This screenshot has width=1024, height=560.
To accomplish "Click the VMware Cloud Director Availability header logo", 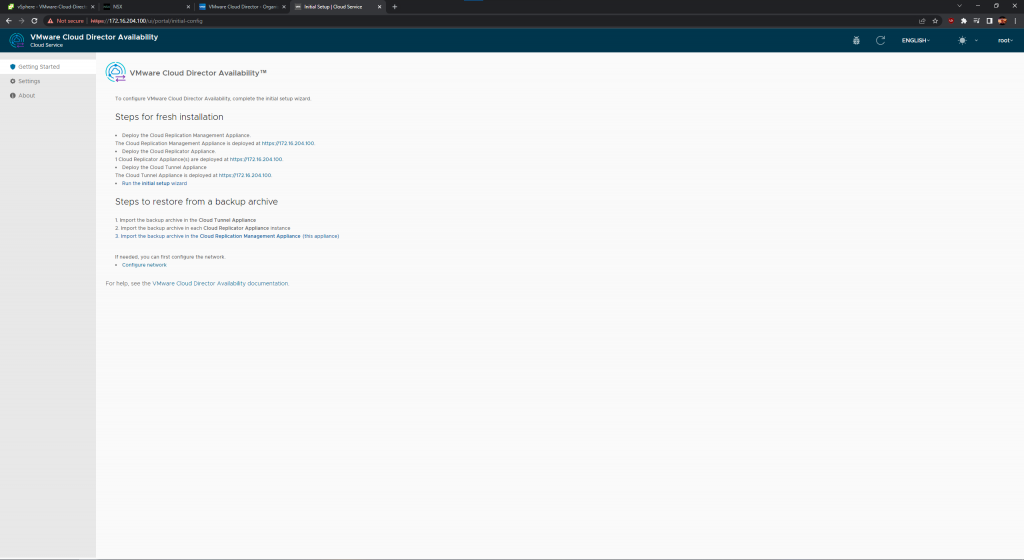I will (x=16, y=40).
